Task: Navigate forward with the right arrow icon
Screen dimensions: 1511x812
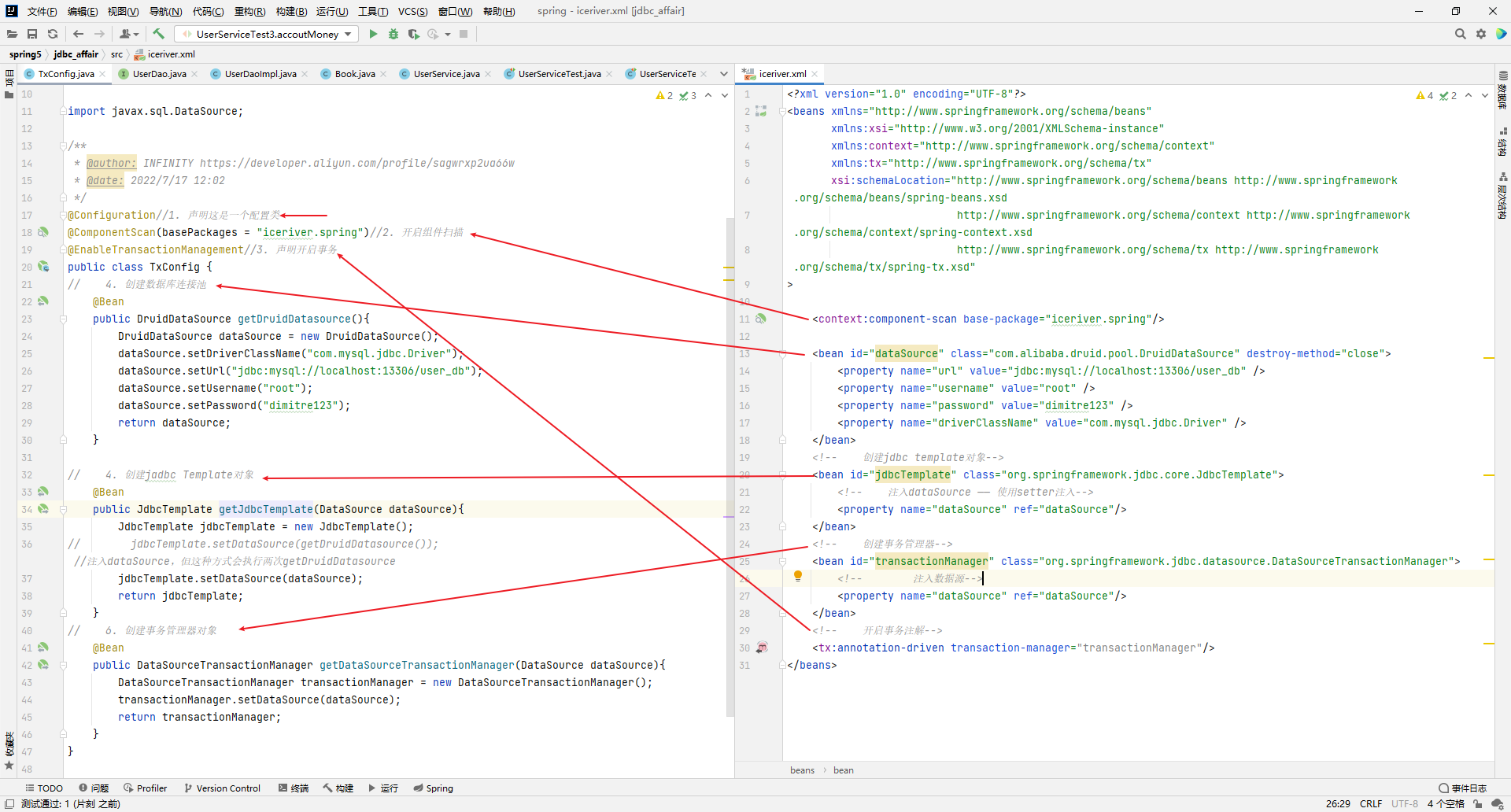Action: pos(99,34)
